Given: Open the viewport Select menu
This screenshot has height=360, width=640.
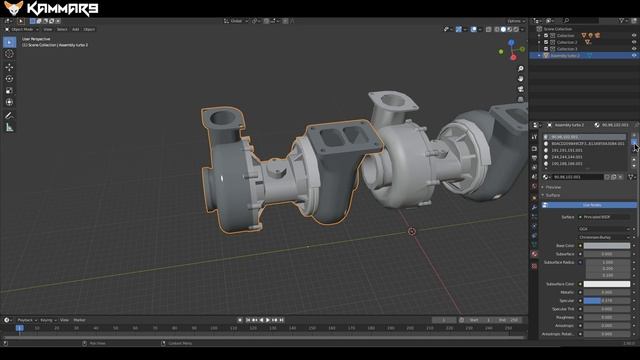Looking at the screenshot, I should 62,29.
